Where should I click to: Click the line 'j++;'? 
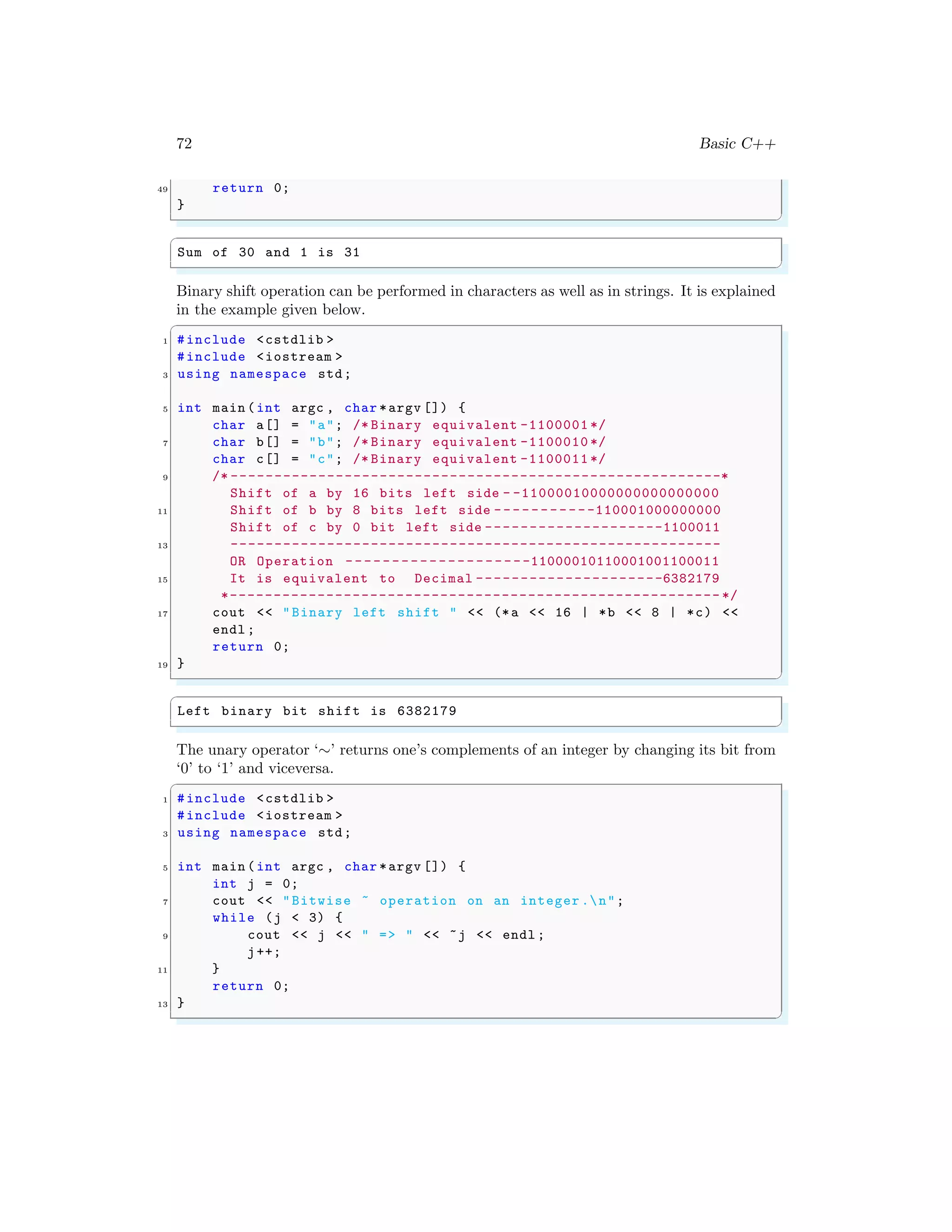264,952
